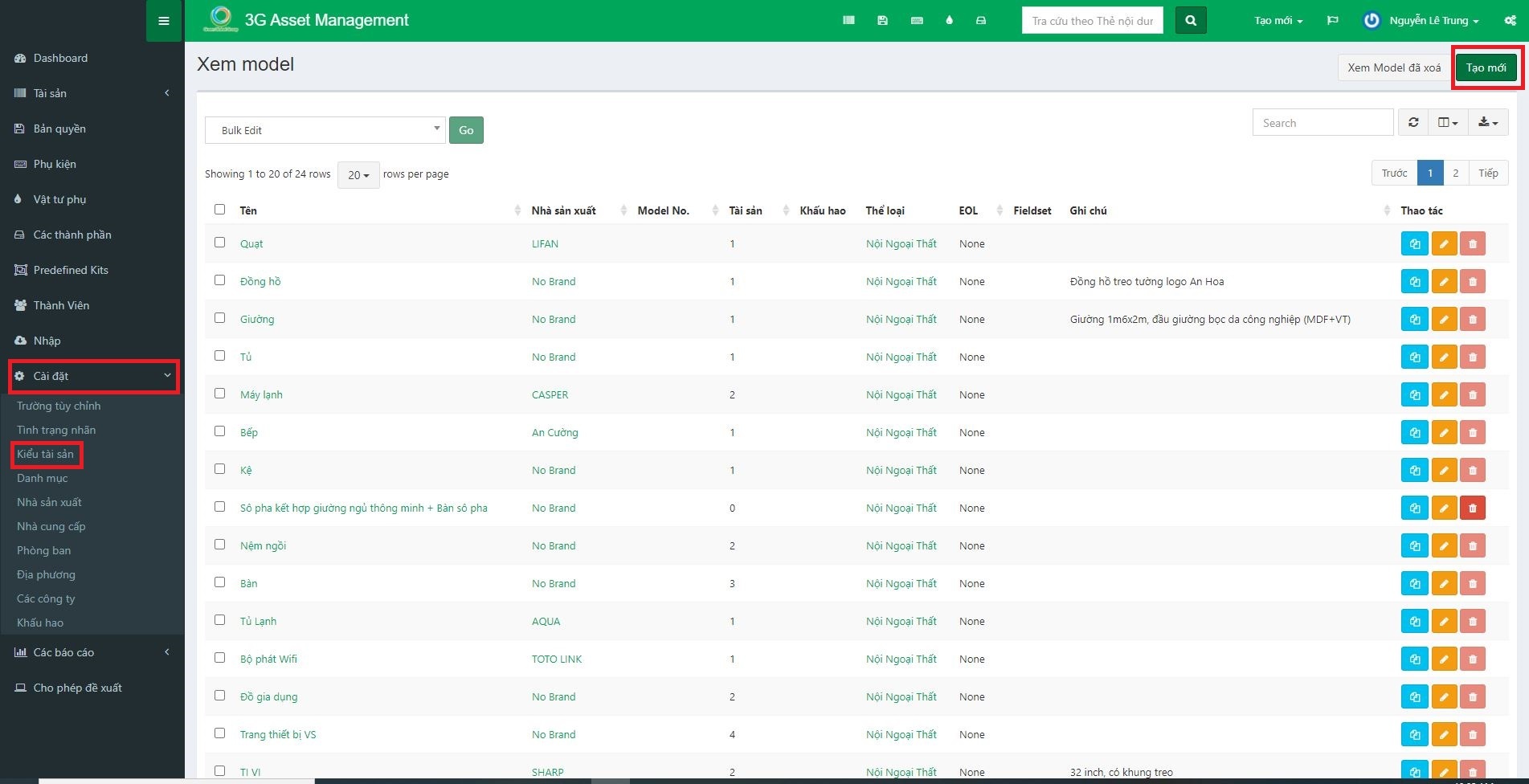Click the refresh table icon
The width and height of the screenshot is (1529, 784).
(1413, 123)
